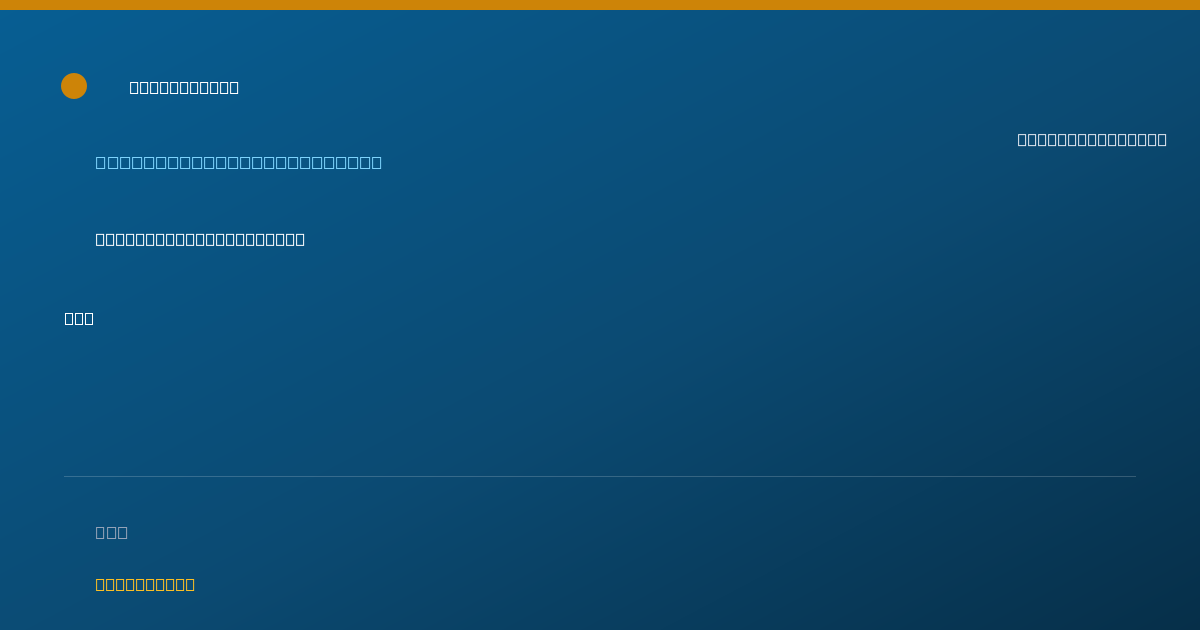Select the white text in the upper-right corner
The image size is (1200, 630).
click(1092, 139)
